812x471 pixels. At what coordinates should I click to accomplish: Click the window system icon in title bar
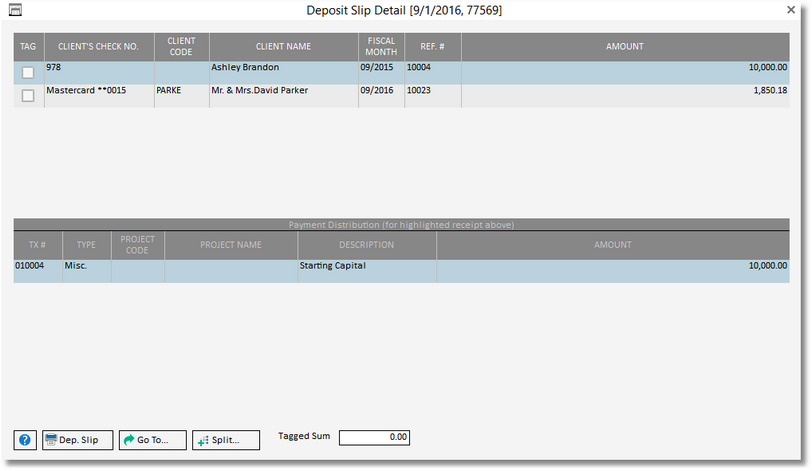coord(16,10)
